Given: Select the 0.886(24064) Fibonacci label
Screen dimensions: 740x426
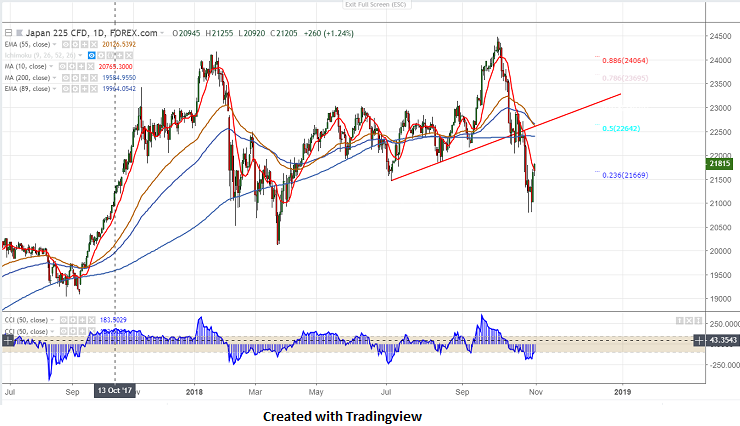Looking at the screenshot, I should pos(625,60).
